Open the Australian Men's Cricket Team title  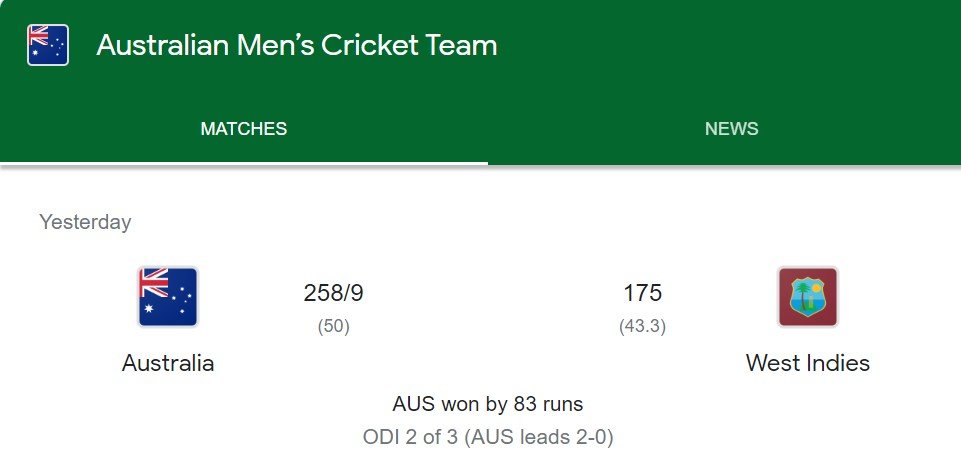click(x=297, y=45)
